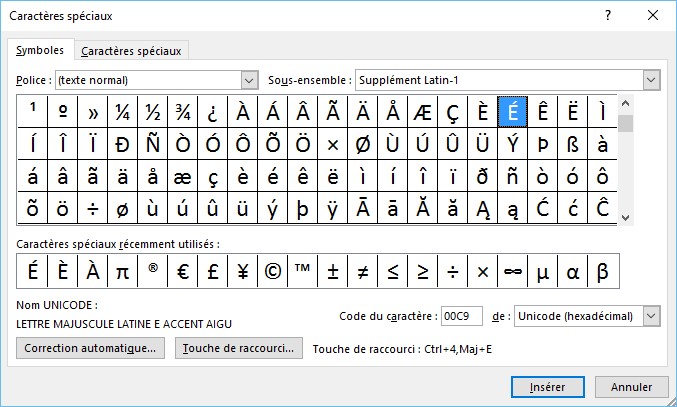Select À in the recently used row
This screenshot has height=407, width=677.
click(x=93, y=271)
